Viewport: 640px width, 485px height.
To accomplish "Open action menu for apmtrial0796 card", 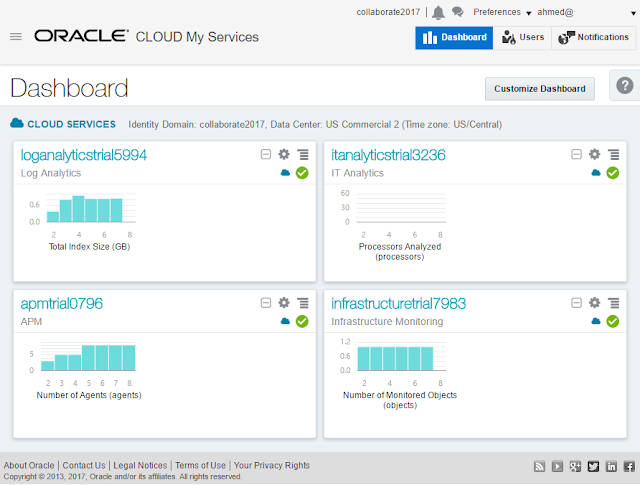I will point(303,303).
